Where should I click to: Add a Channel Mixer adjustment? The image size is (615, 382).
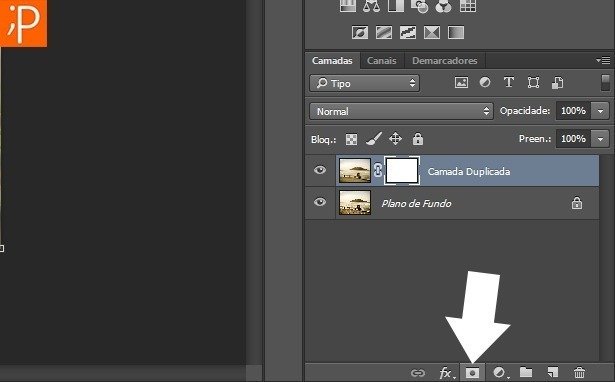444,6
